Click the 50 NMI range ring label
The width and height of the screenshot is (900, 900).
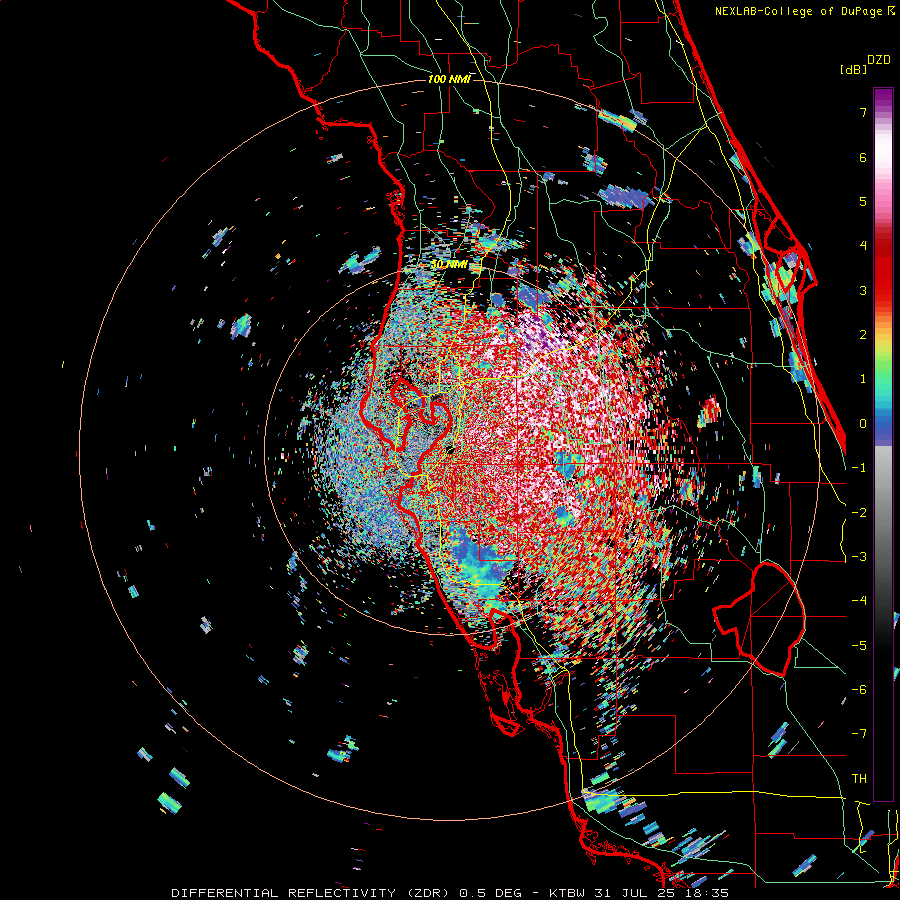click(x=449, y=264)
